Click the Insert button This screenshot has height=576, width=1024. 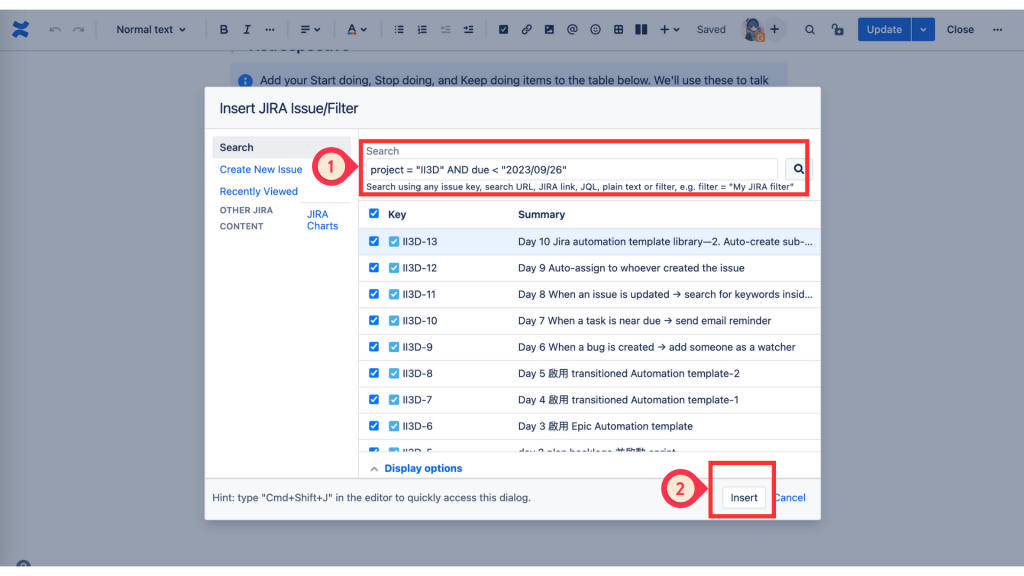[x=743, y=498]
